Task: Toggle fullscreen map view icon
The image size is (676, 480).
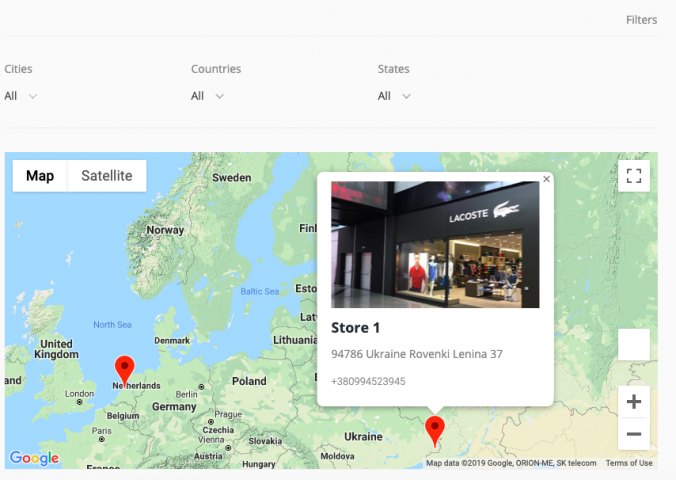Action: point(633,176)
